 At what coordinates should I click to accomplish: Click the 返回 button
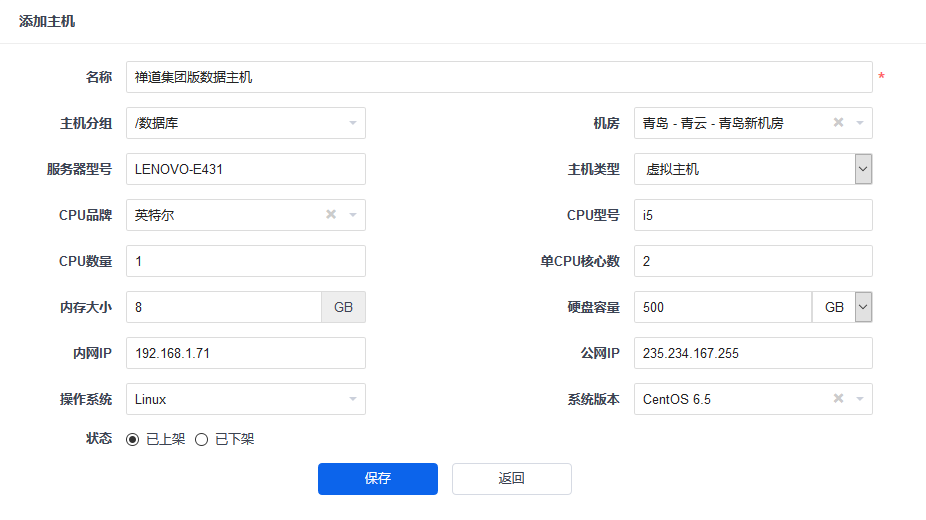tap(511, 479)
